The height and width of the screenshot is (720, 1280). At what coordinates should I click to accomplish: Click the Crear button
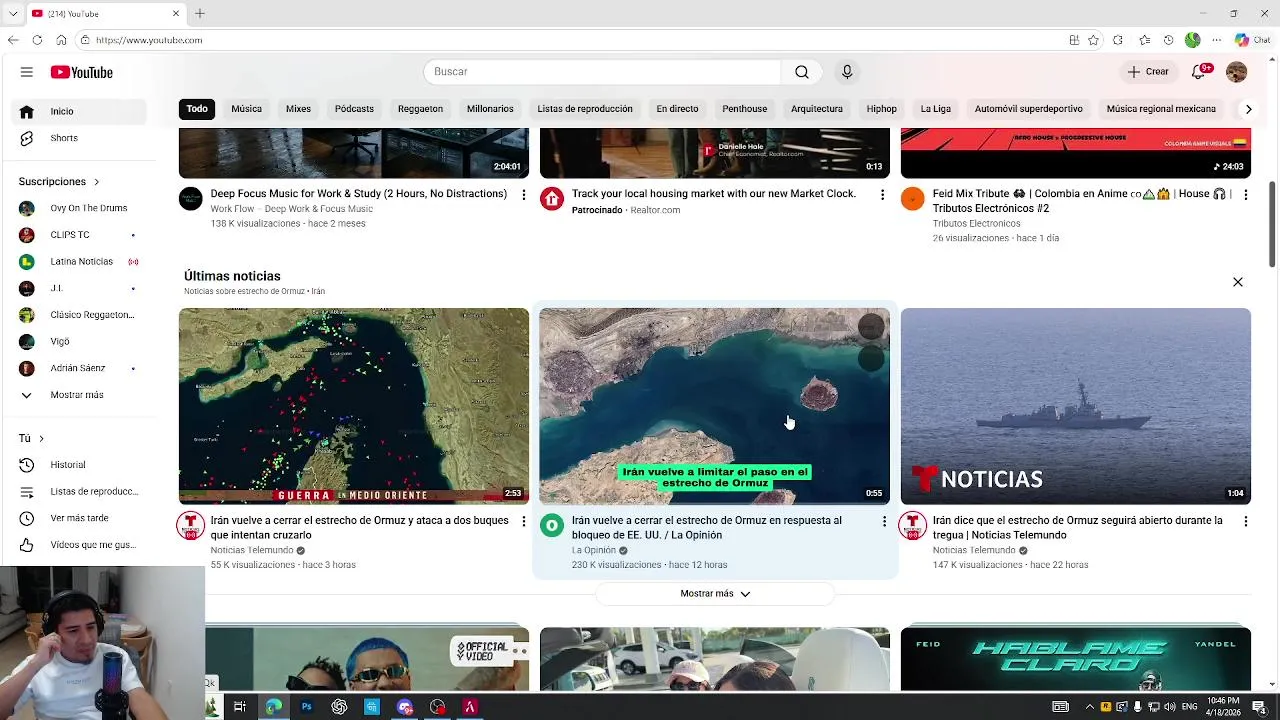point(1147,72)
